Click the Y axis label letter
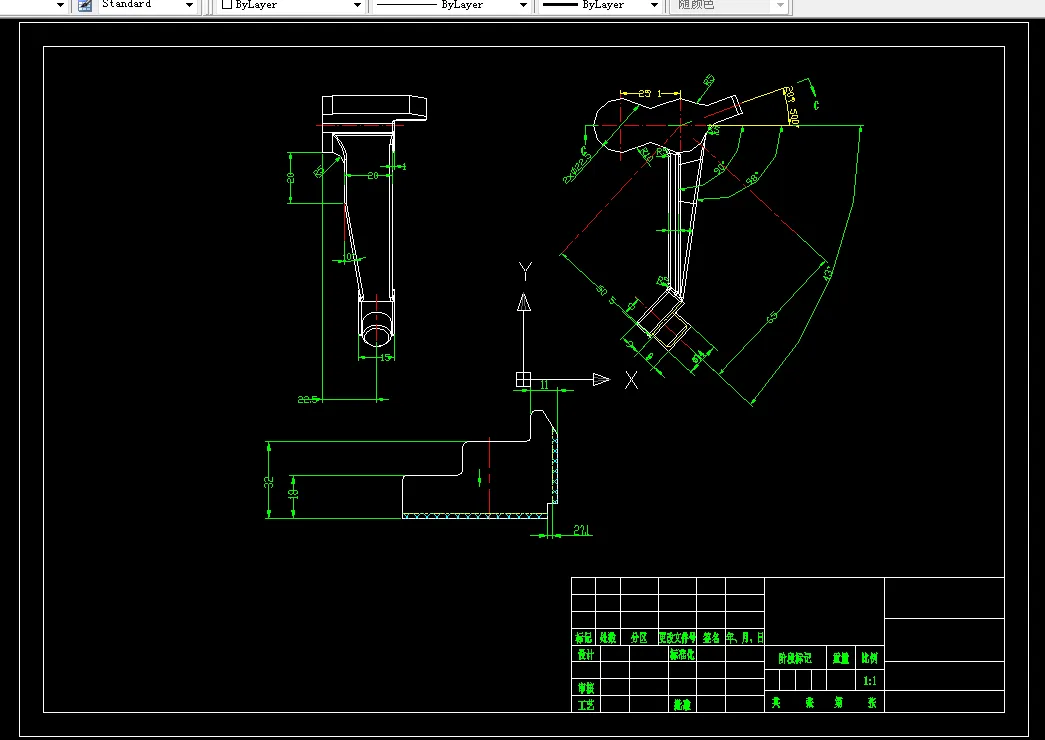Screen dimensions: 1045x740 [525, 271]
